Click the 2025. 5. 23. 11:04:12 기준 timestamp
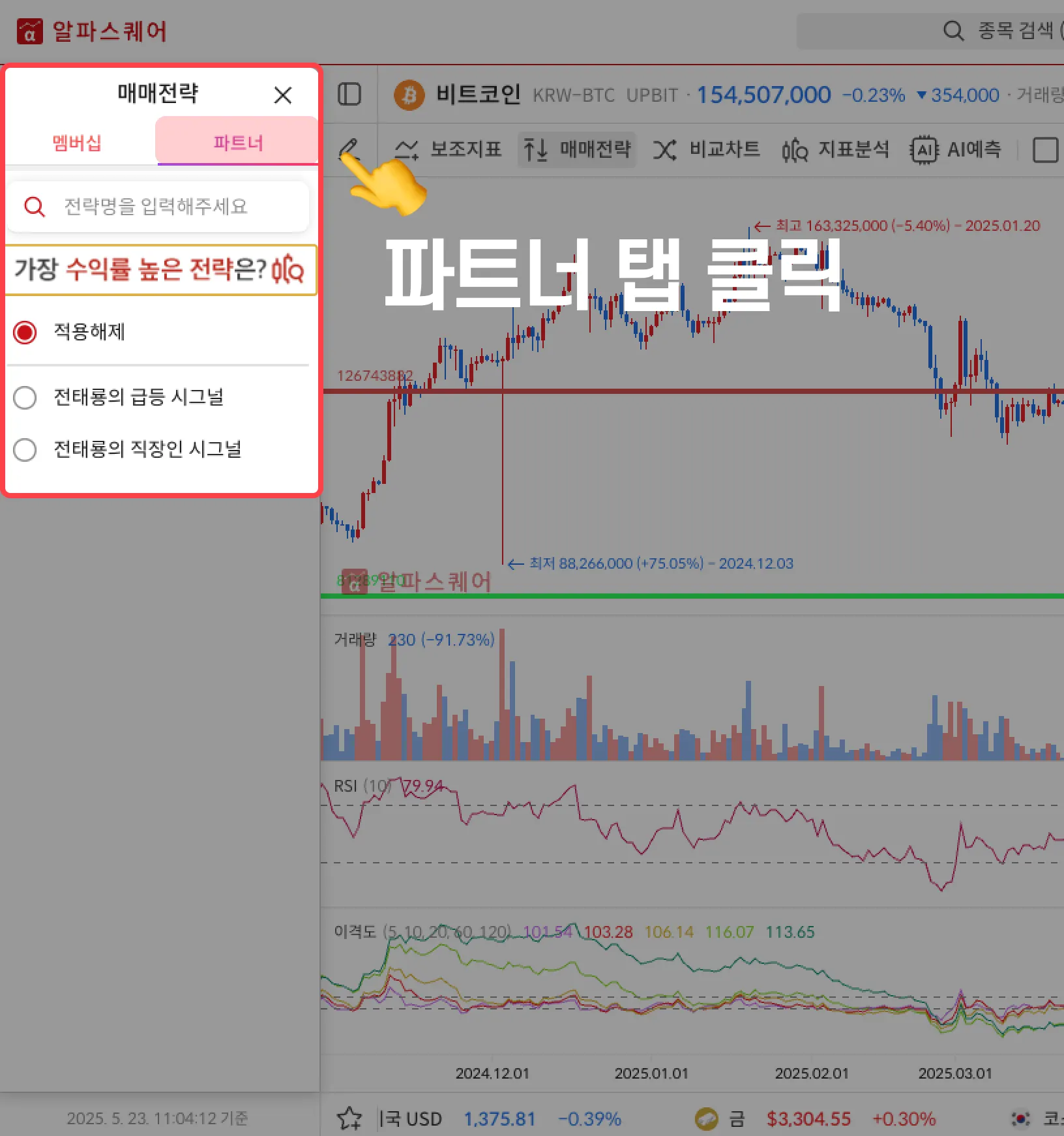 tap(157, 1118)
